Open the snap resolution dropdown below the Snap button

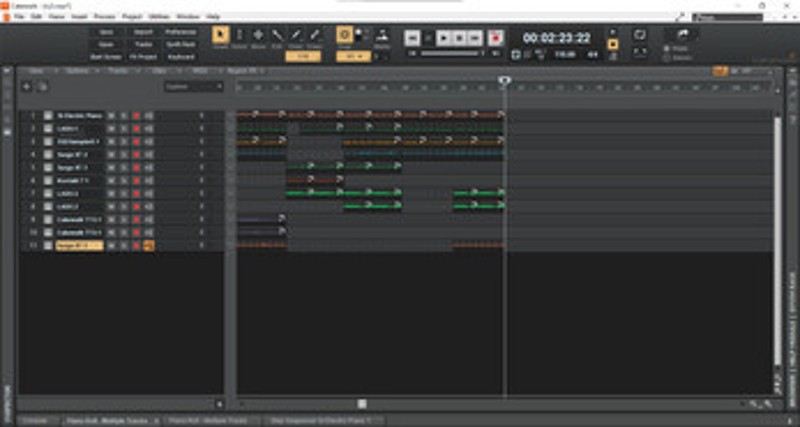coord(354,57)
